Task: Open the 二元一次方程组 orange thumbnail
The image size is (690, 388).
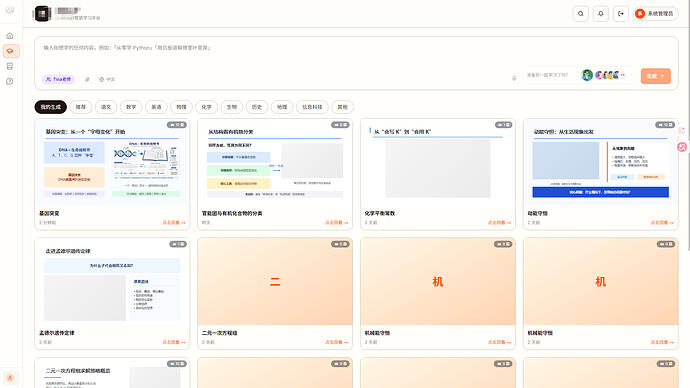Action: tap(275, 281)
